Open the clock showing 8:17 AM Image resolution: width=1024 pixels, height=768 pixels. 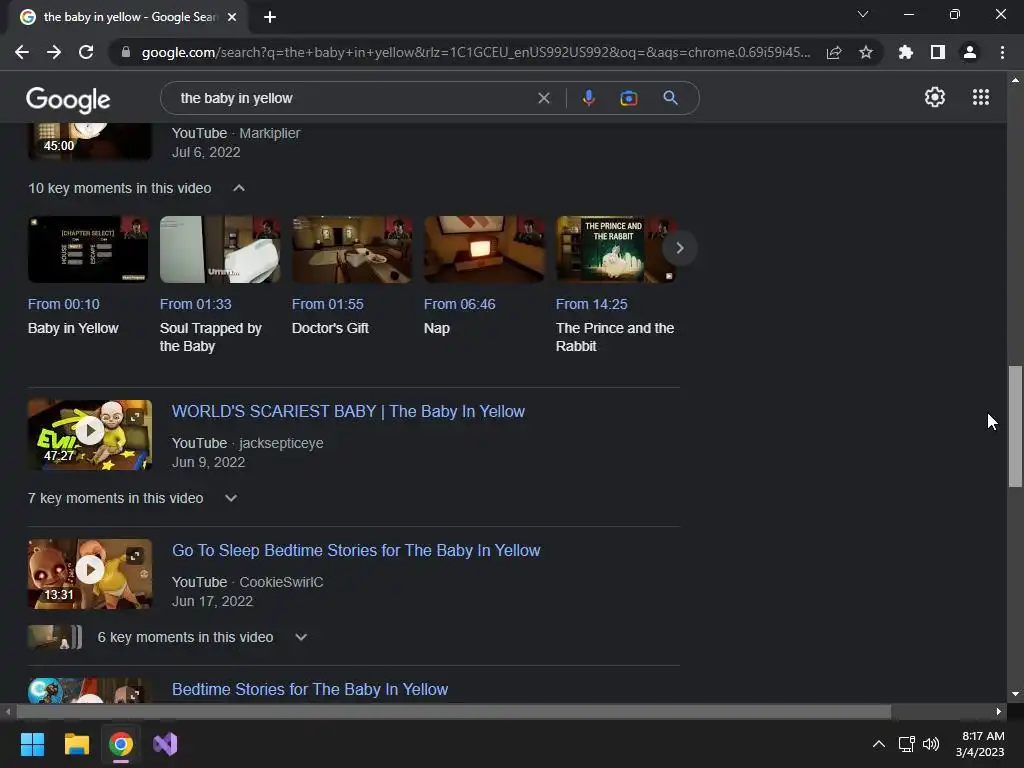coord(980,744)
